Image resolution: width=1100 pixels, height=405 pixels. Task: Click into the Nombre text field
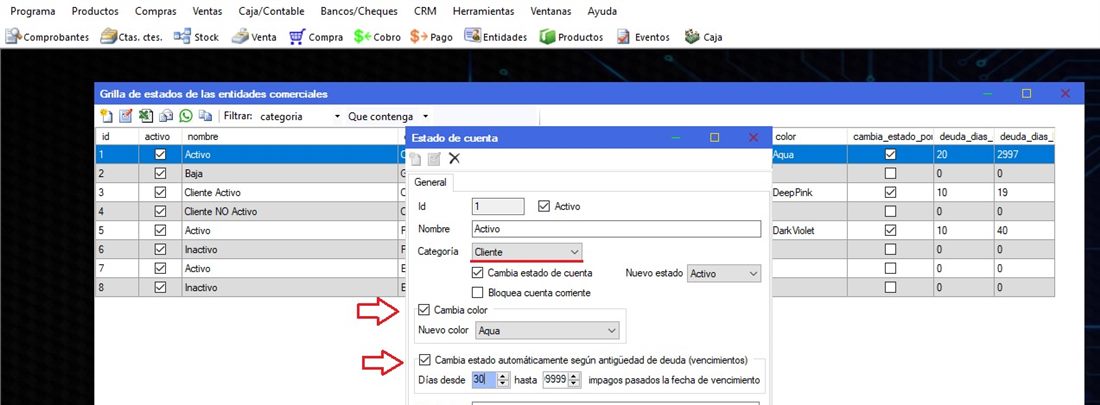coord(616,229)
